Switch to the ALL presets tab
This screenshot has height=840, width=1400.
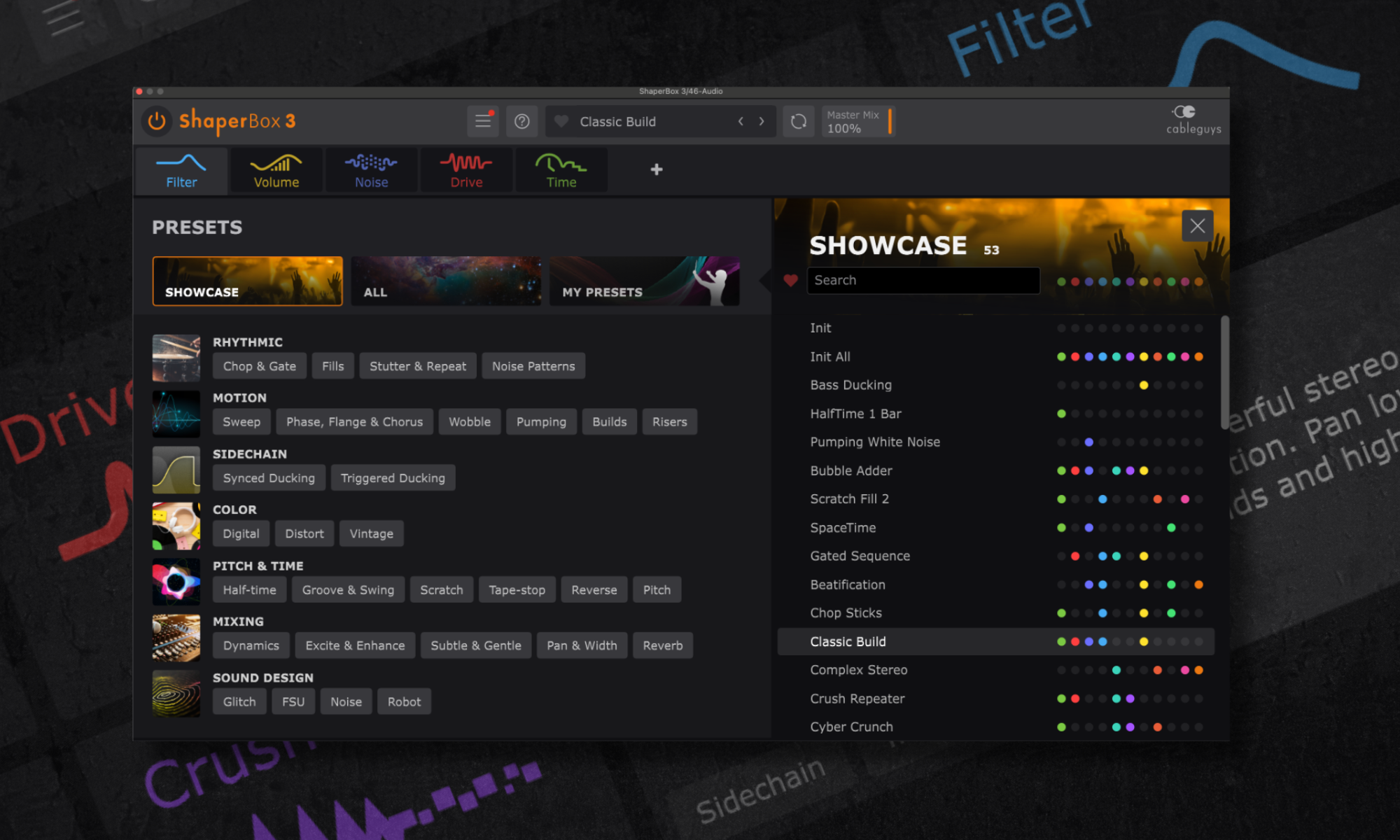(445, 281)
